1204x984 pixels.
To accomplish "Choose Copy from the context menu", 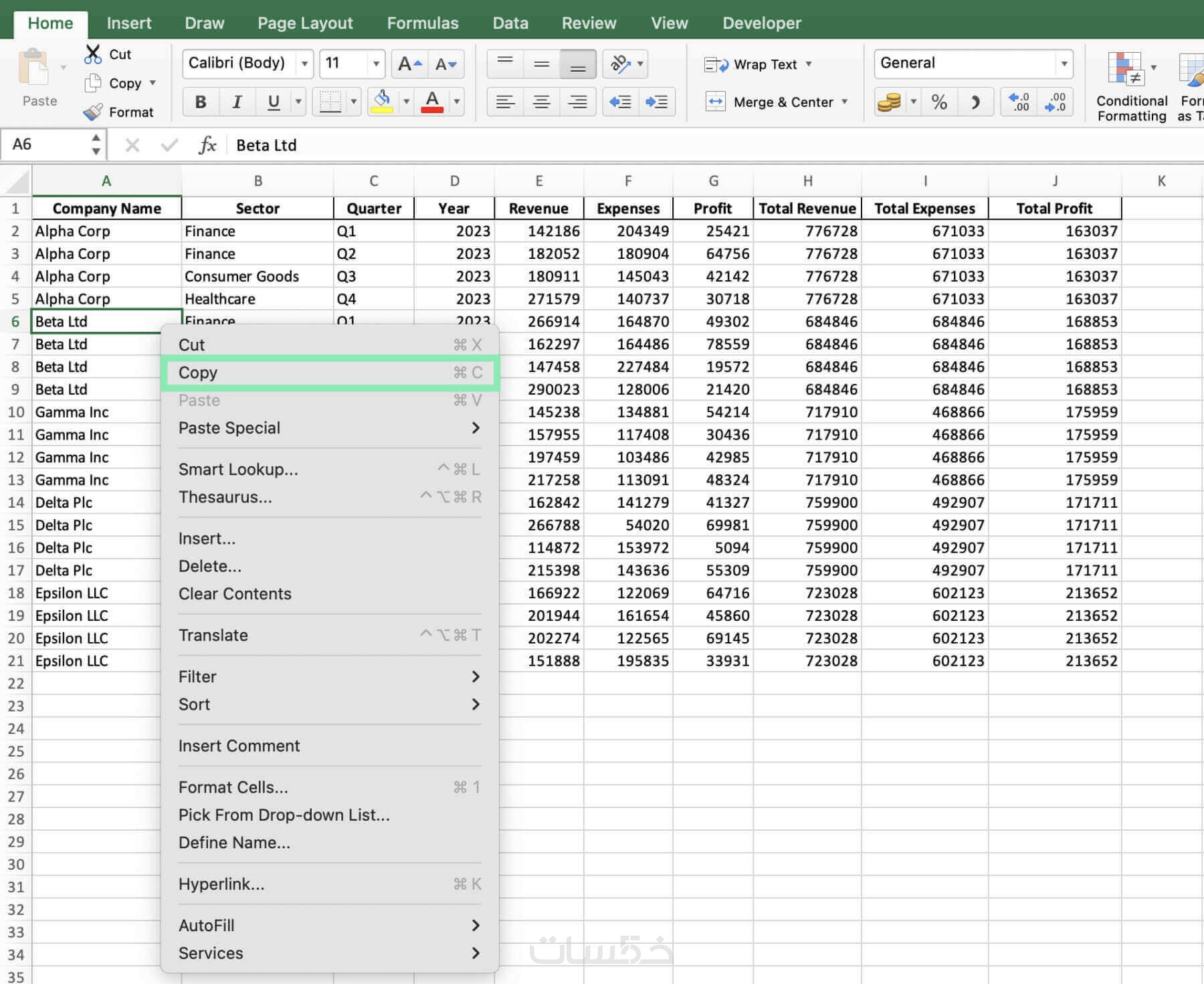I will 198,373.
